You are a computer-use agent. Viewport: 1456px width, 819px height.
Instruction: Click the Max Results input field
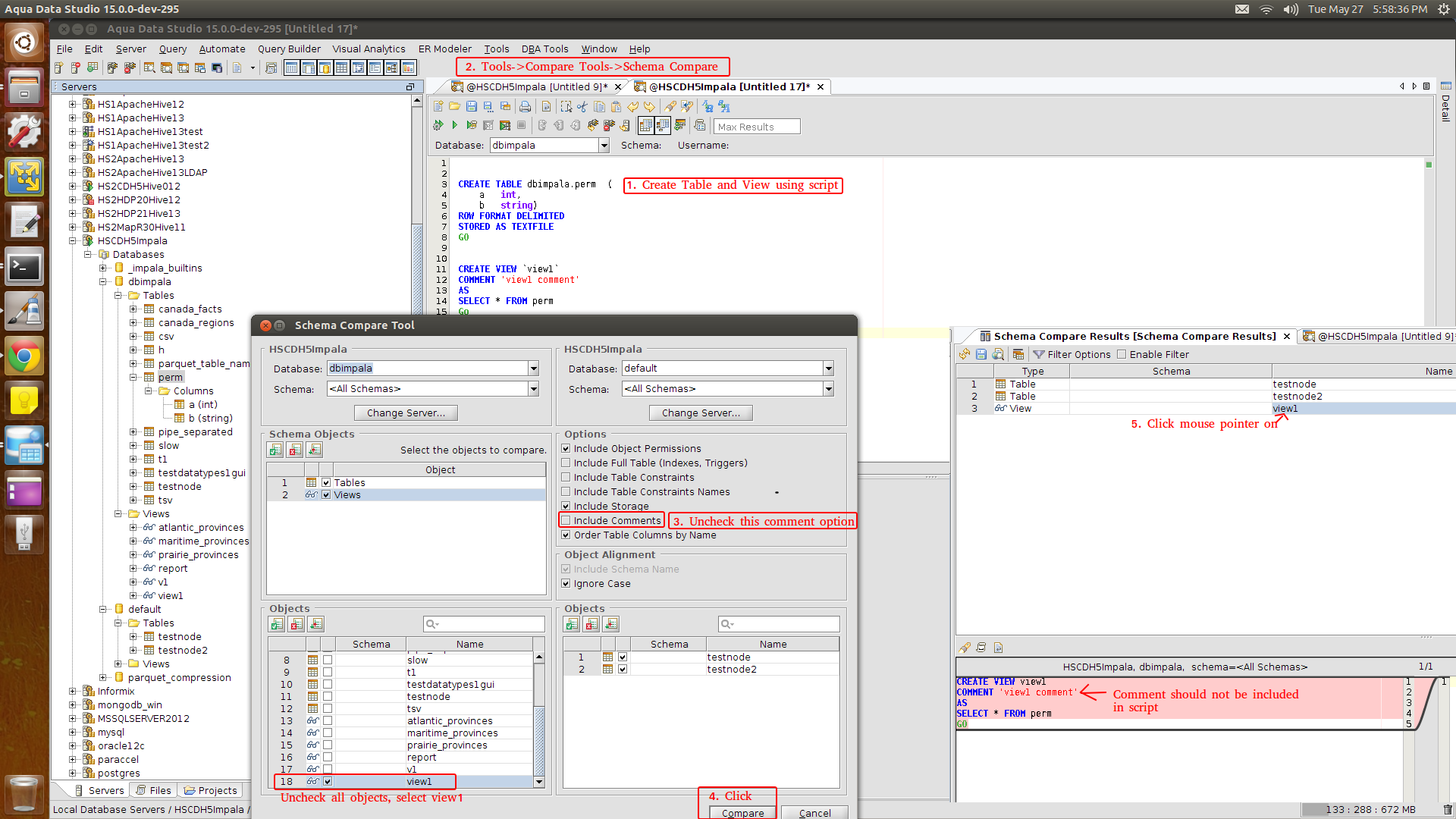756,127
